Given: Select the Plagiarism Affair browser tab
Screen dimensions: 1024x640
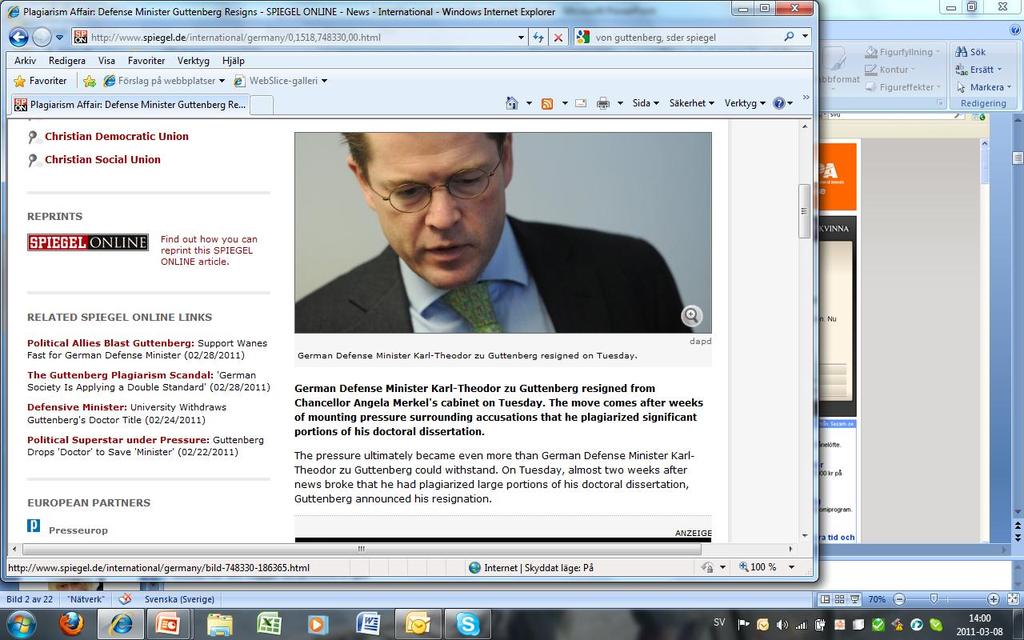Looking at the screenshot, I should pos(131,104).
